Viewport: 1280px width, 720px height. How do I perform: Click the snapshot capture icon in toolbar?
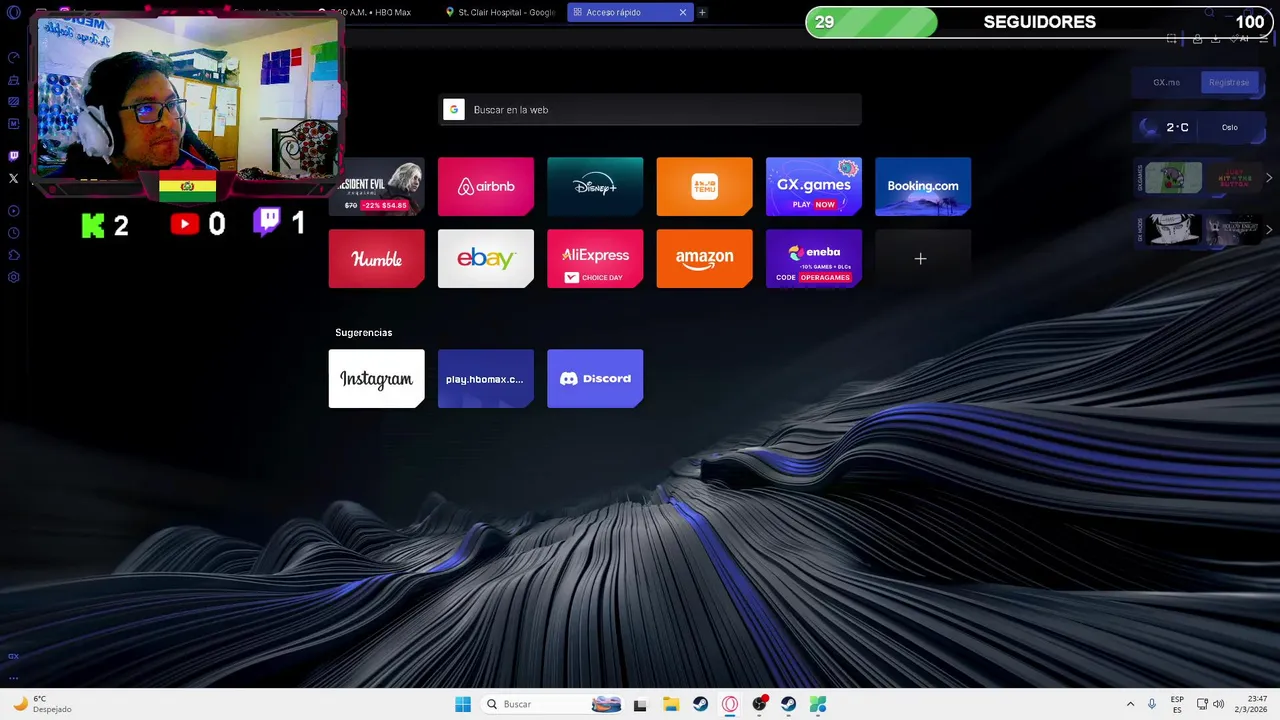click(1171, 39)
